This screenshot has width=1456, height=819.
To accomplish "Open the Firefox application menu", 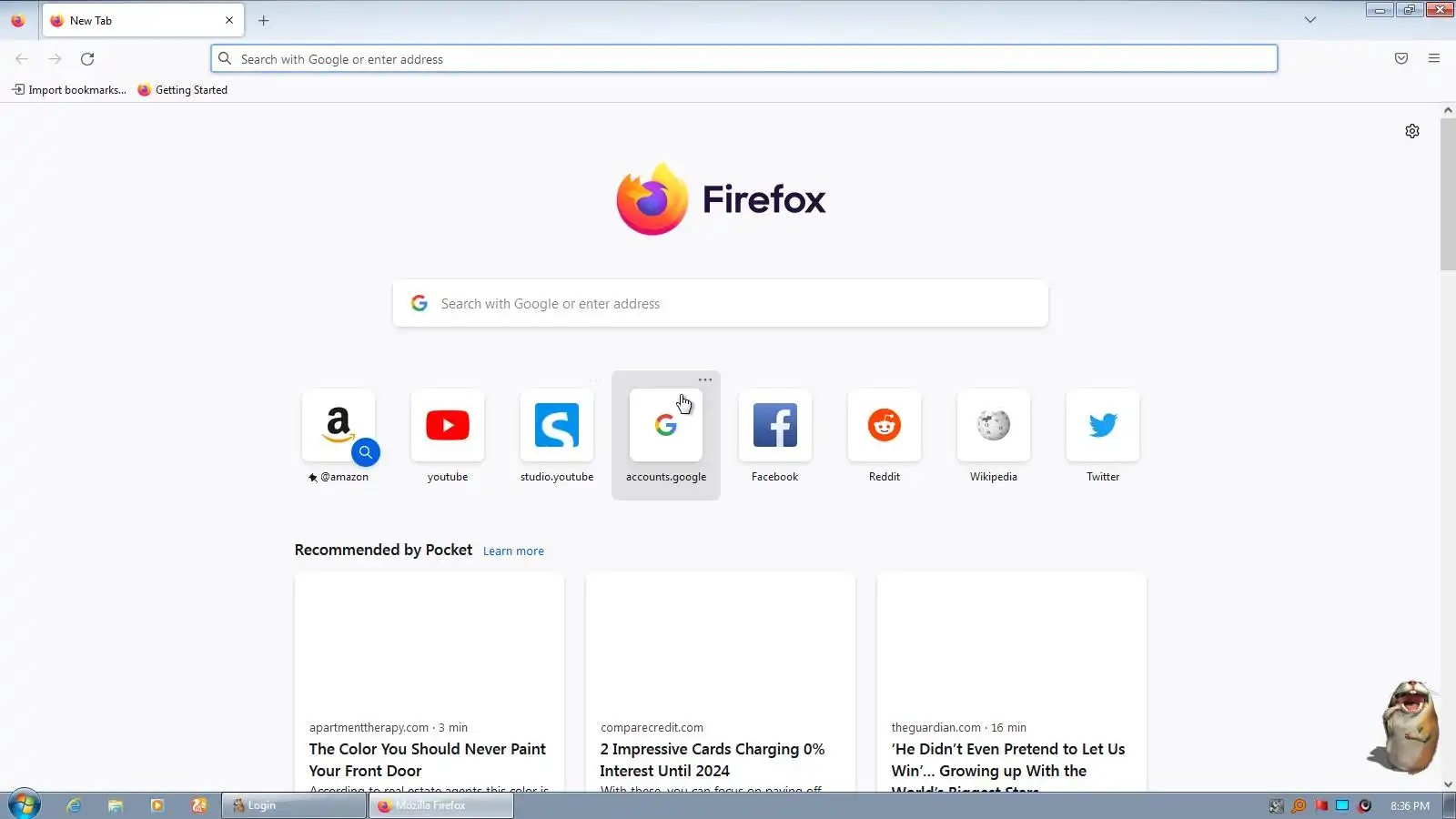I will coord(1434,58).
